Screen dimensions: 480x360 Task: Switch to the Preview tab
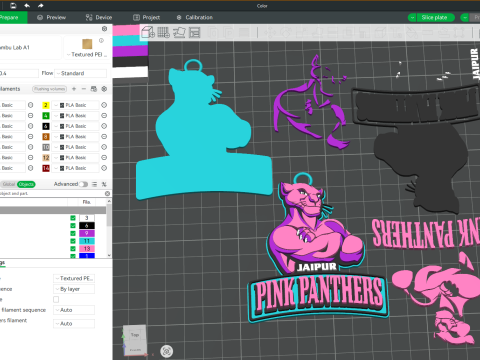(x=52, y=17)
